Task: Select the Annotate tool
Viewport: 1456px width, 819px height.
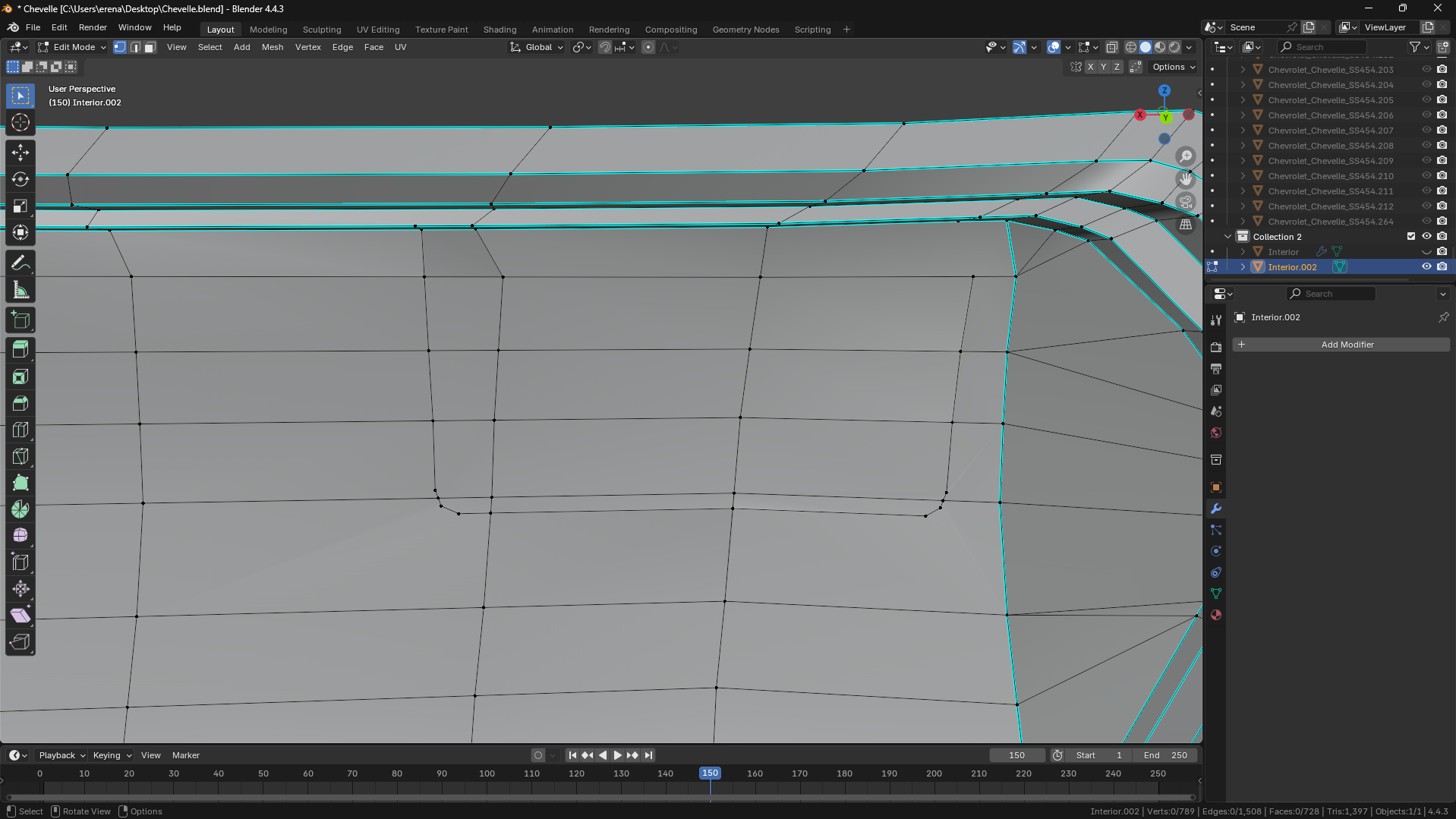Action: coord(20,263)
